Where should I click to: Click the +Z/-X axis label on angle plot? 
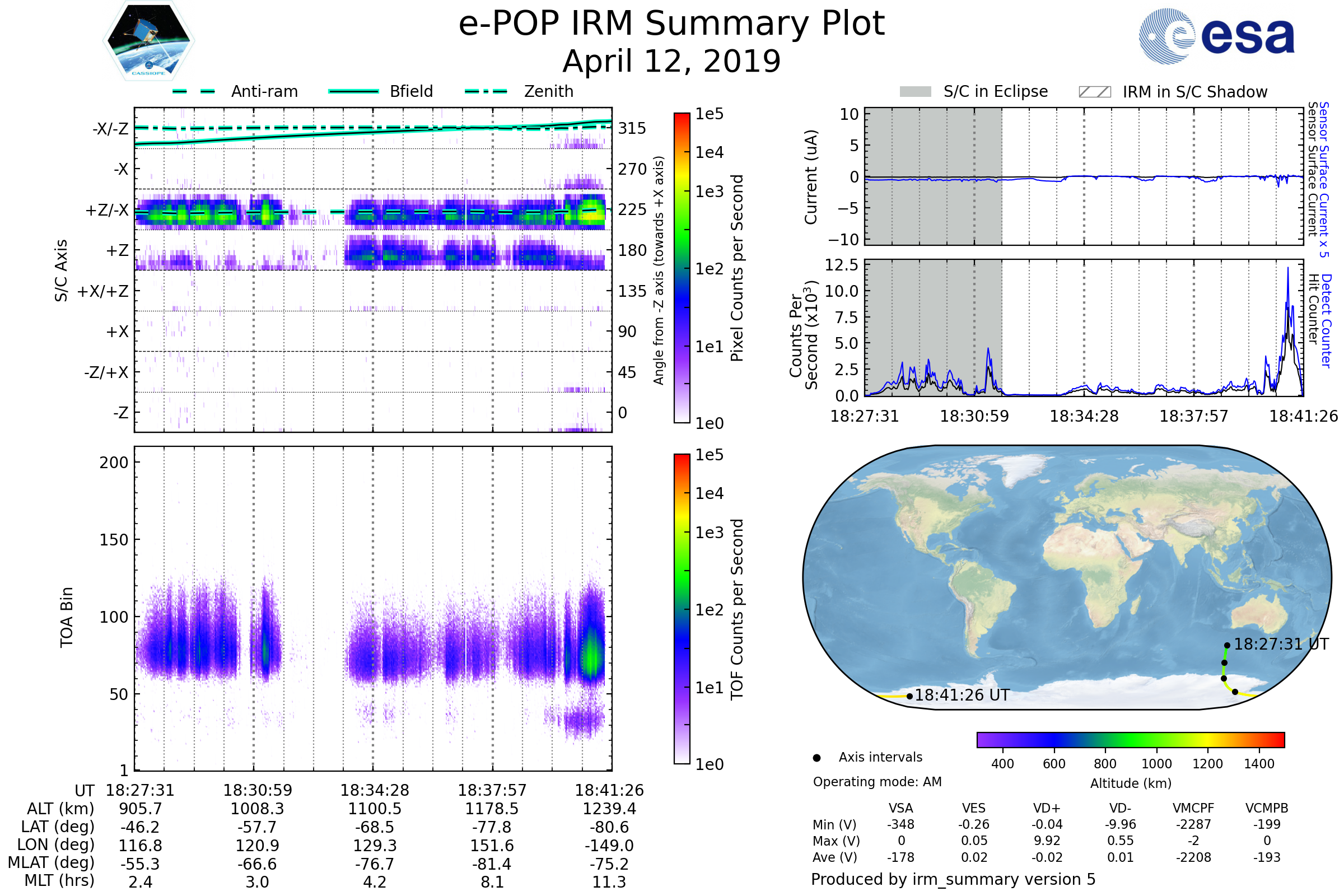click(107, 211)
